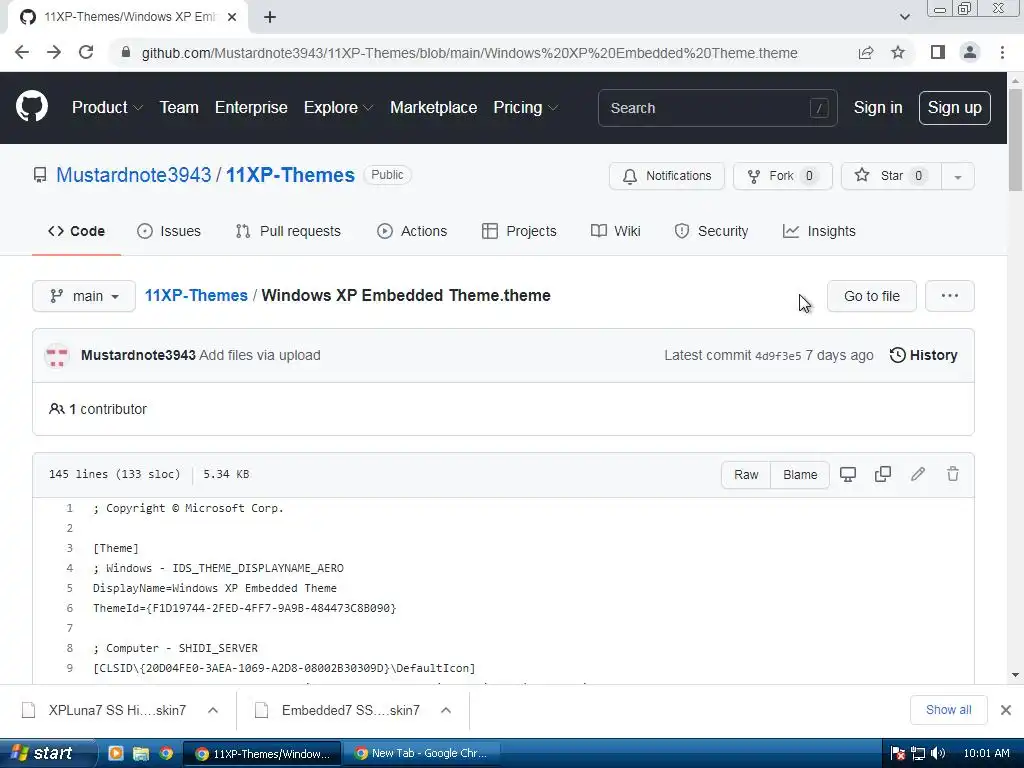Open the 11XP-Themes repository title link
This screenshot has height=768, width=1024.
290,175
